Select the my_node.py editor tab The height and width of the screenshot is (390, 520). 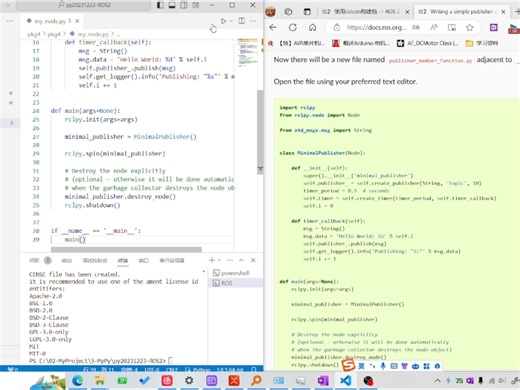pos(53,21)
